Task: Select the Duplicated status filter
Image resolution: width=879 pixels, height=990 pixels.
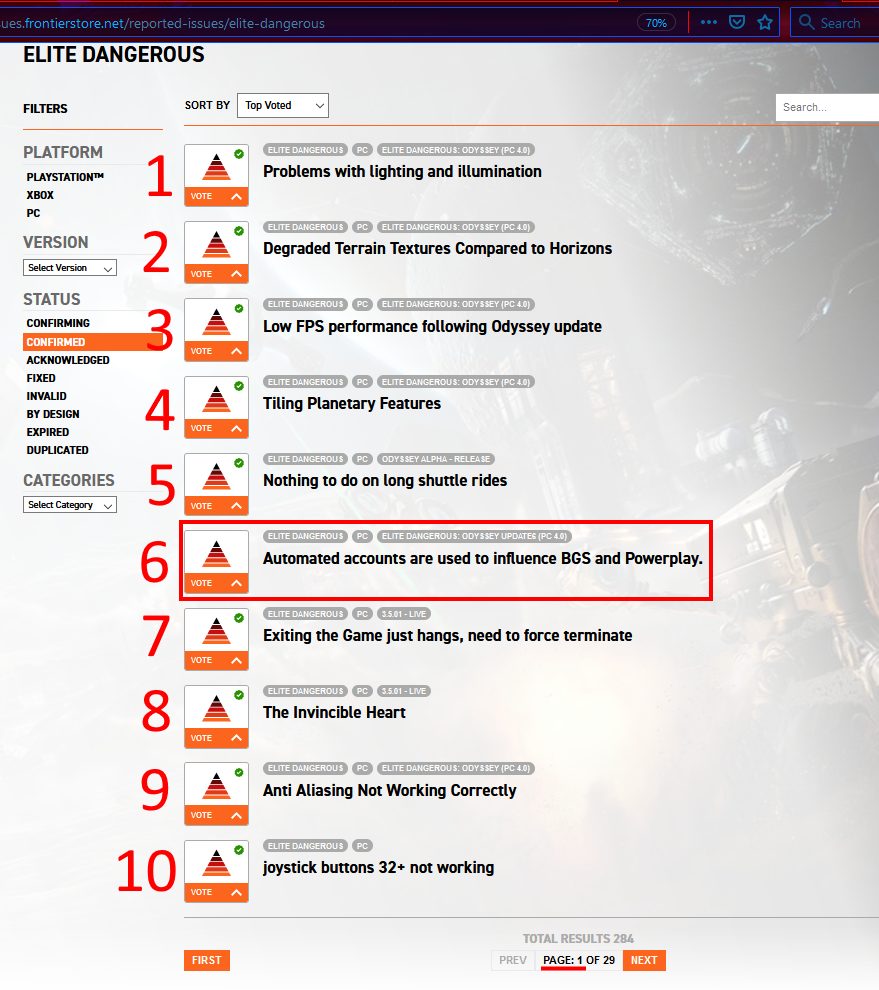Action: (x=57, y=450)
